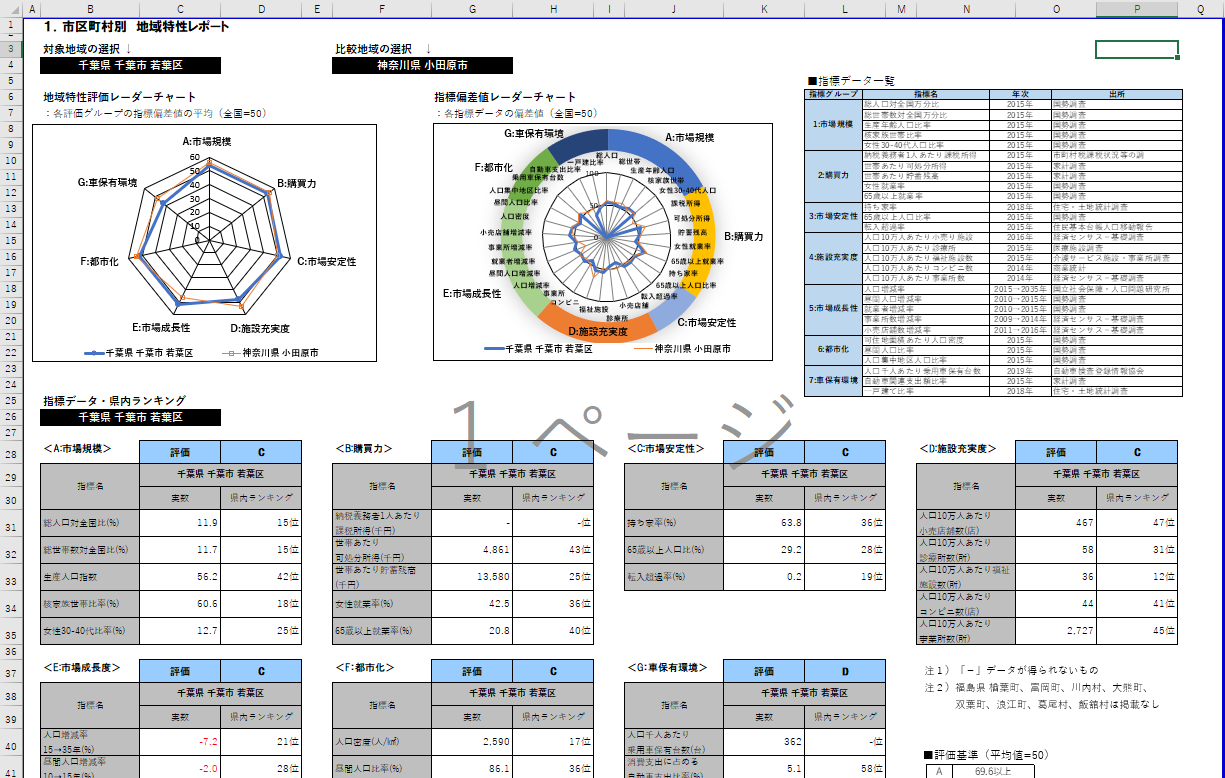Select the '13,580' 貯蓄残高 value cell
Screen dimensions: 1225x778
pos(472,577)
